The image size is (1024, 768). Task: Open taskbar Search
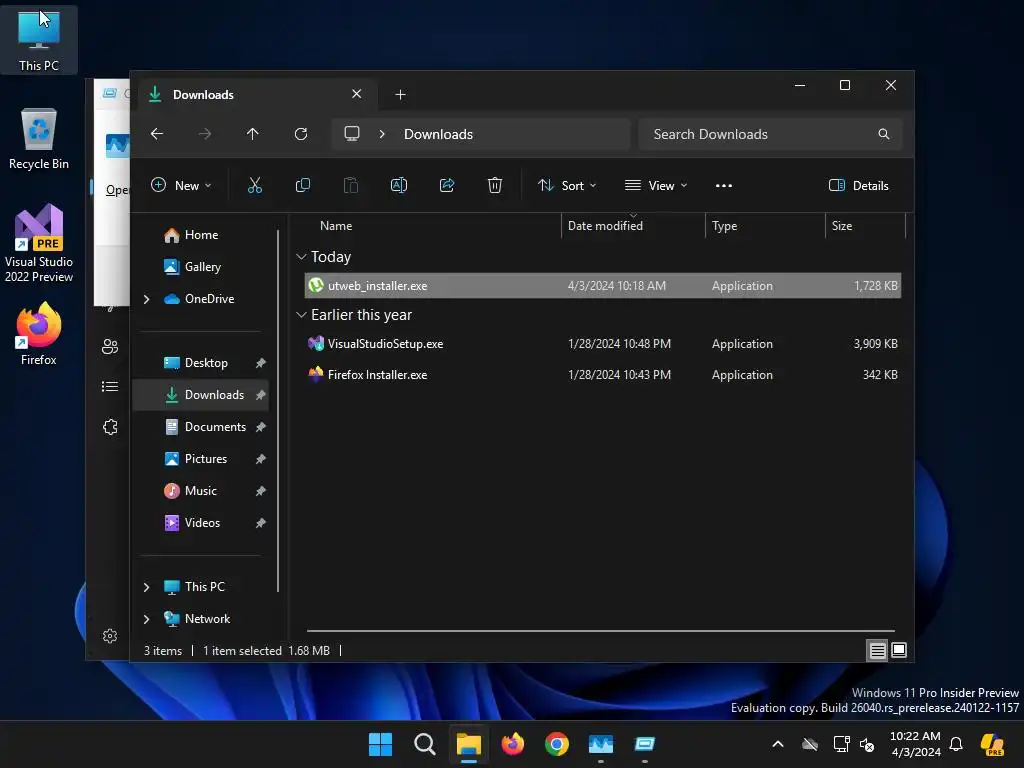click(x=424, y=744)
